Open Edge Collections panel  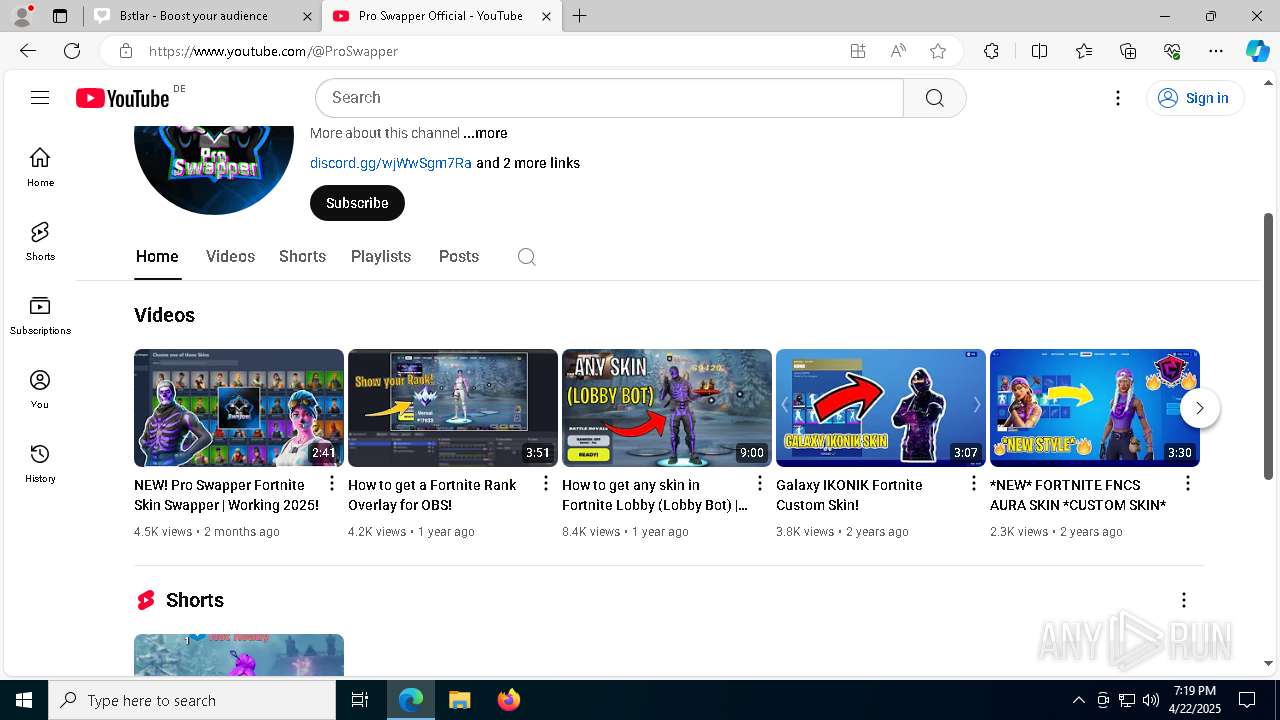[1128, 51]
